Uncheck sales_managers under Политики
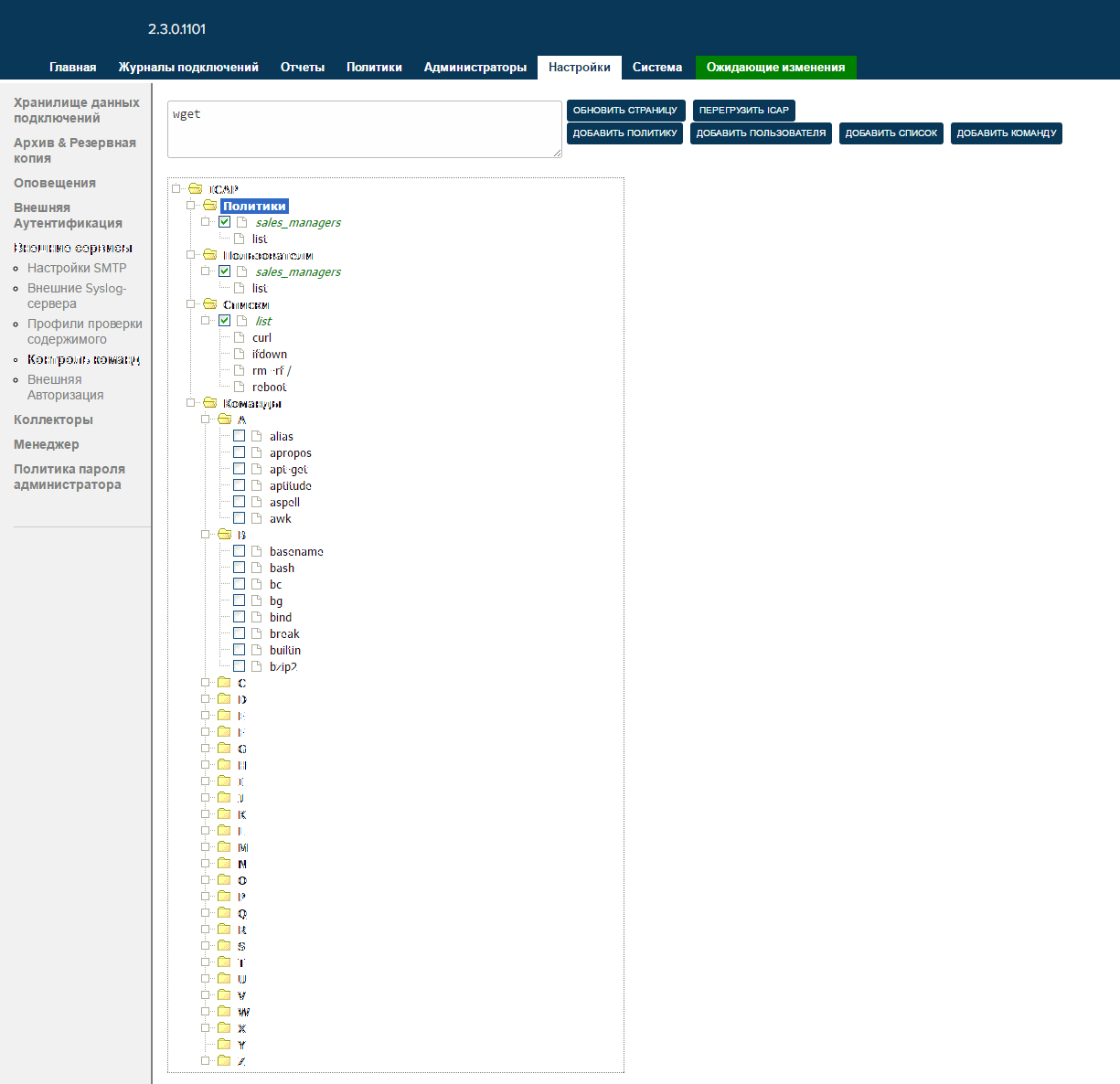 coord(224,222)
